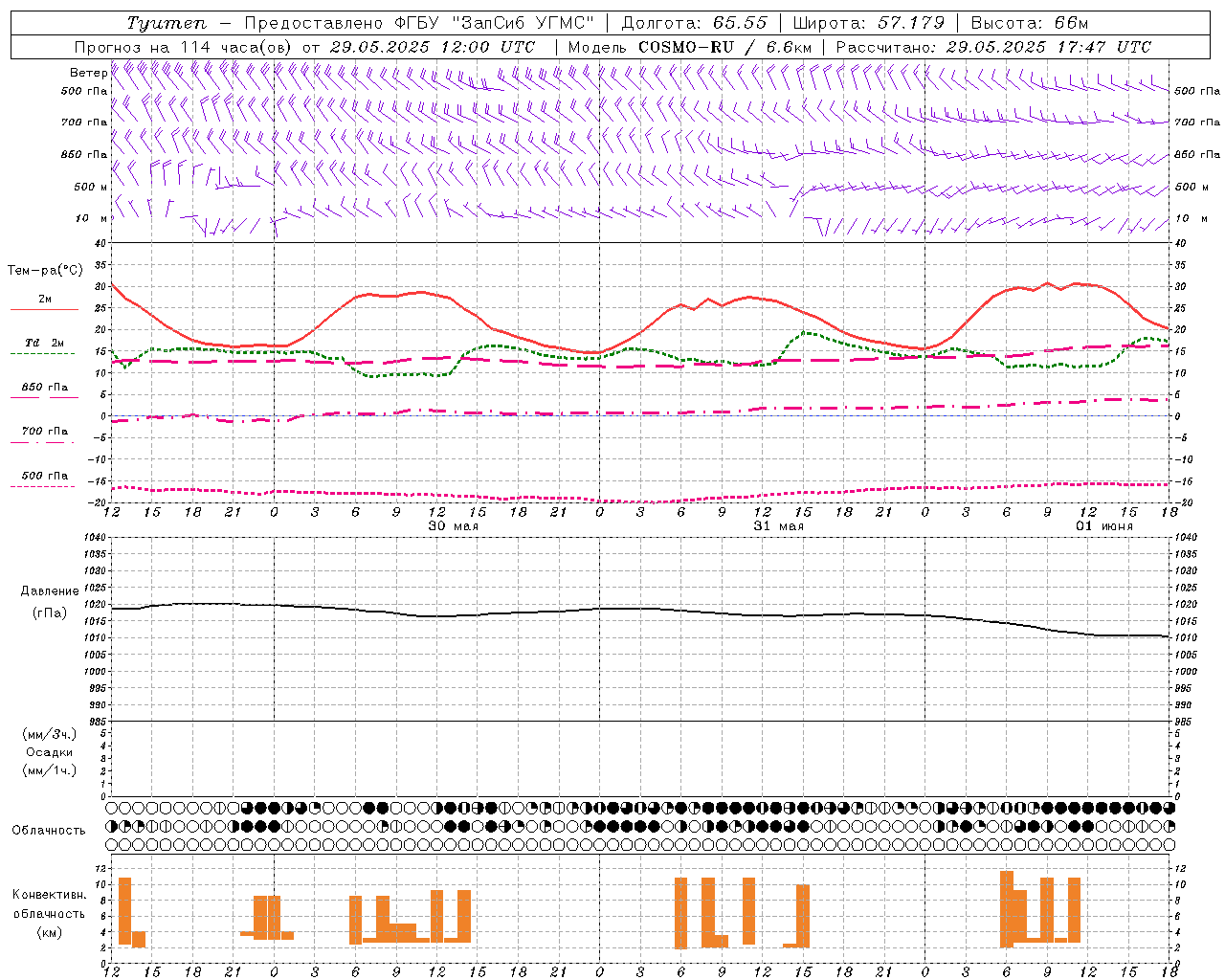Click the 500 м wind level label on left

click(x=91, y=187)
